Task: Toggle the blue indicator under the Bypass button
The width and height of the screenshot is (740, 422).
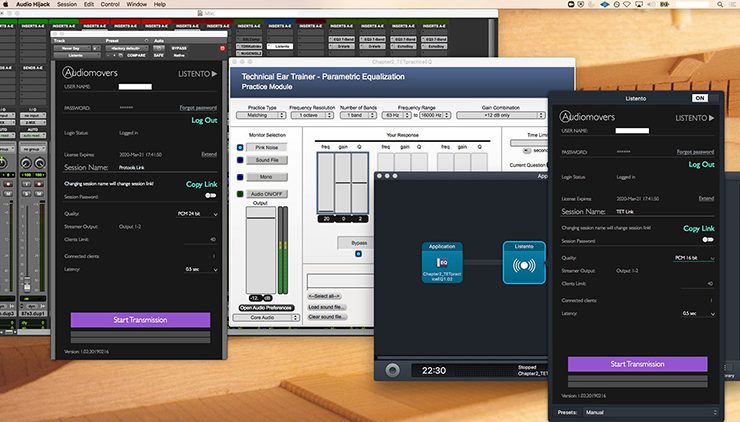Action: (x=358, y=253)
